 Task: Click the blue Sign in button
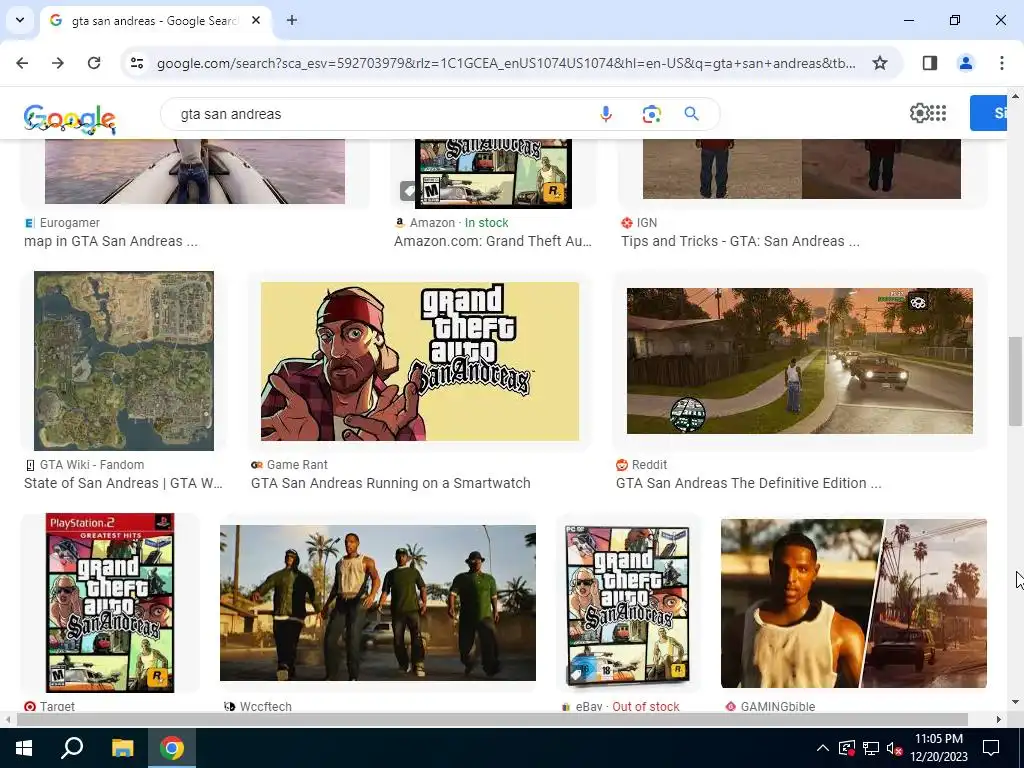988,113
